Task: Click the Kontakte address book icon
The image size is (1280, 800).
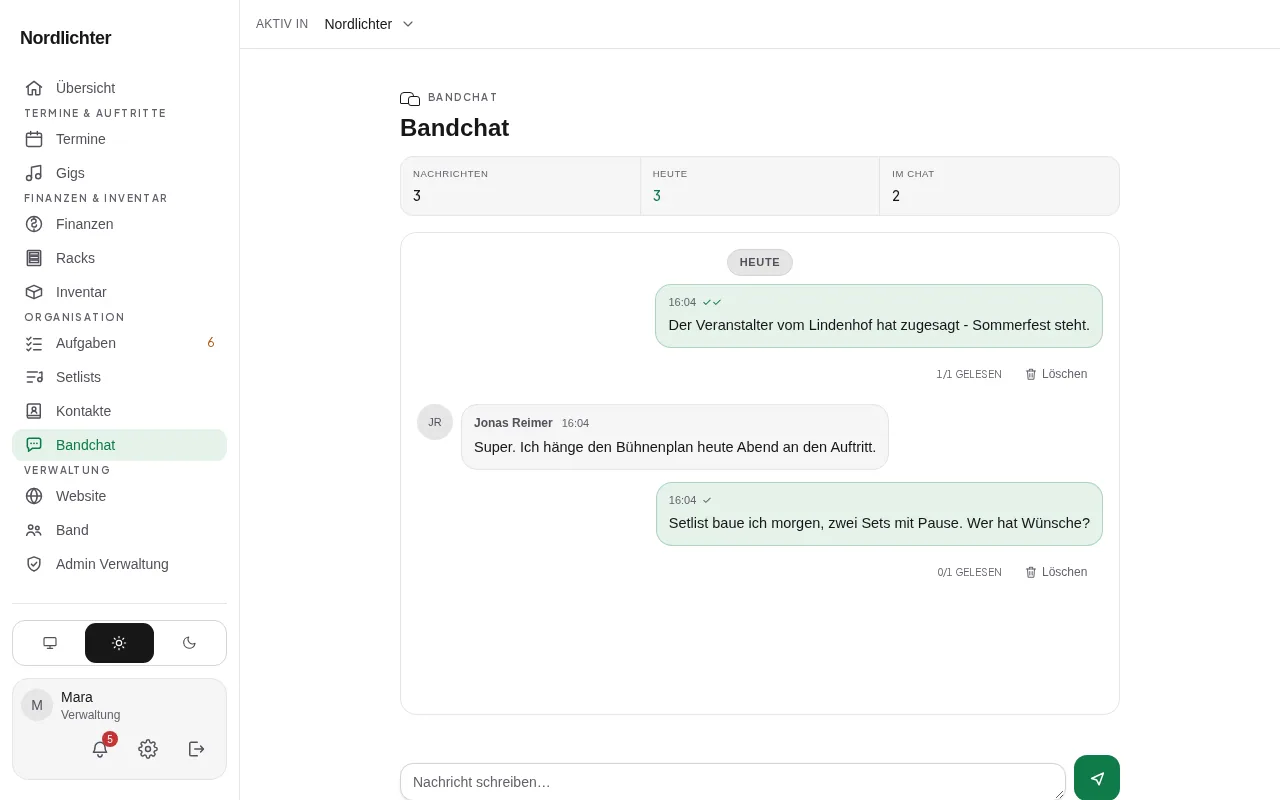Action: (x=34, y=411)
